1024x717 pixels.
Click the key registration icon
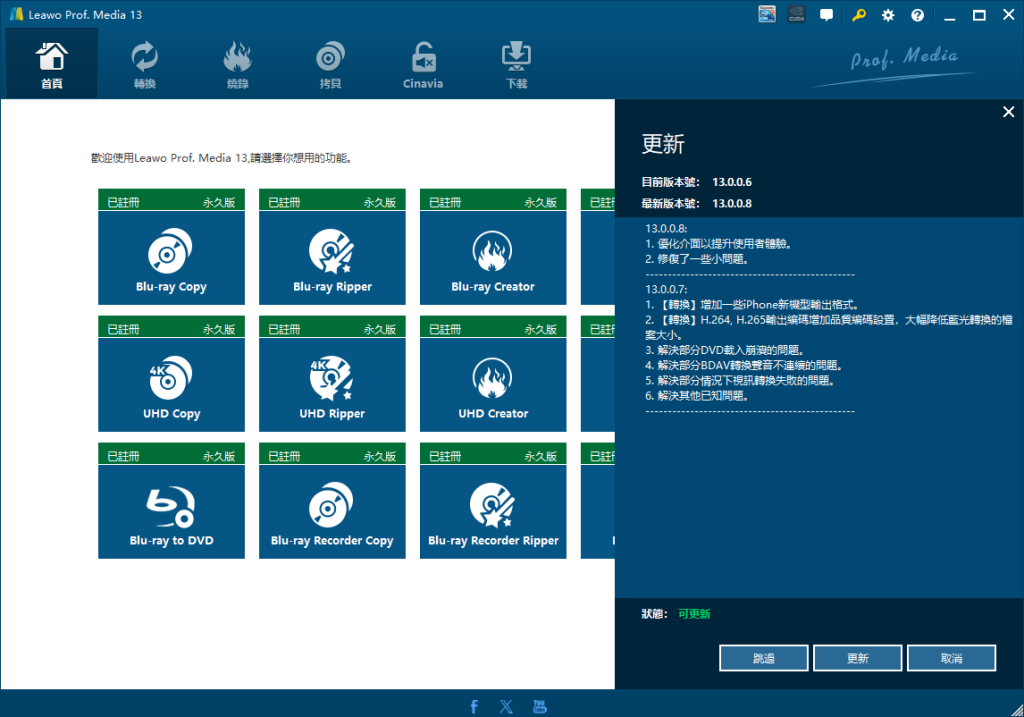[x=859, y=15]
